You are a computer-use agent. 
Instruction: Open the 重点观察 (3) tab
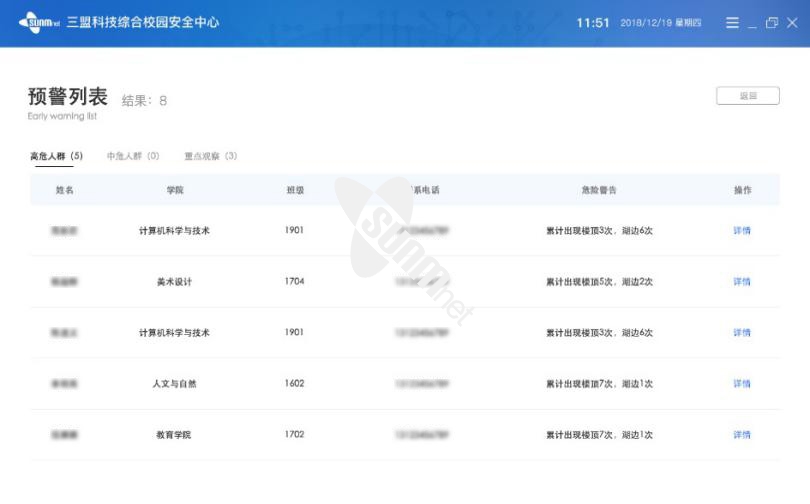(210, 156)
